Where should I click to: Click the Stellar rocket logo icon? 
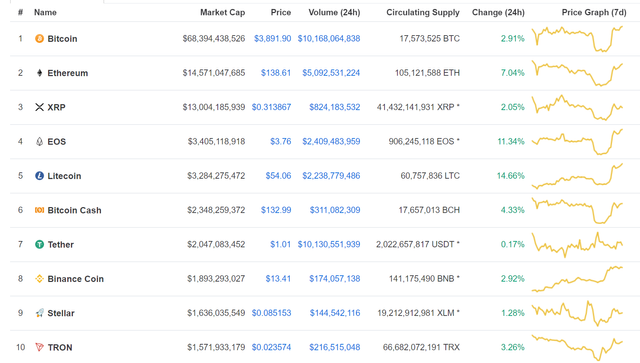pos(39,313)
